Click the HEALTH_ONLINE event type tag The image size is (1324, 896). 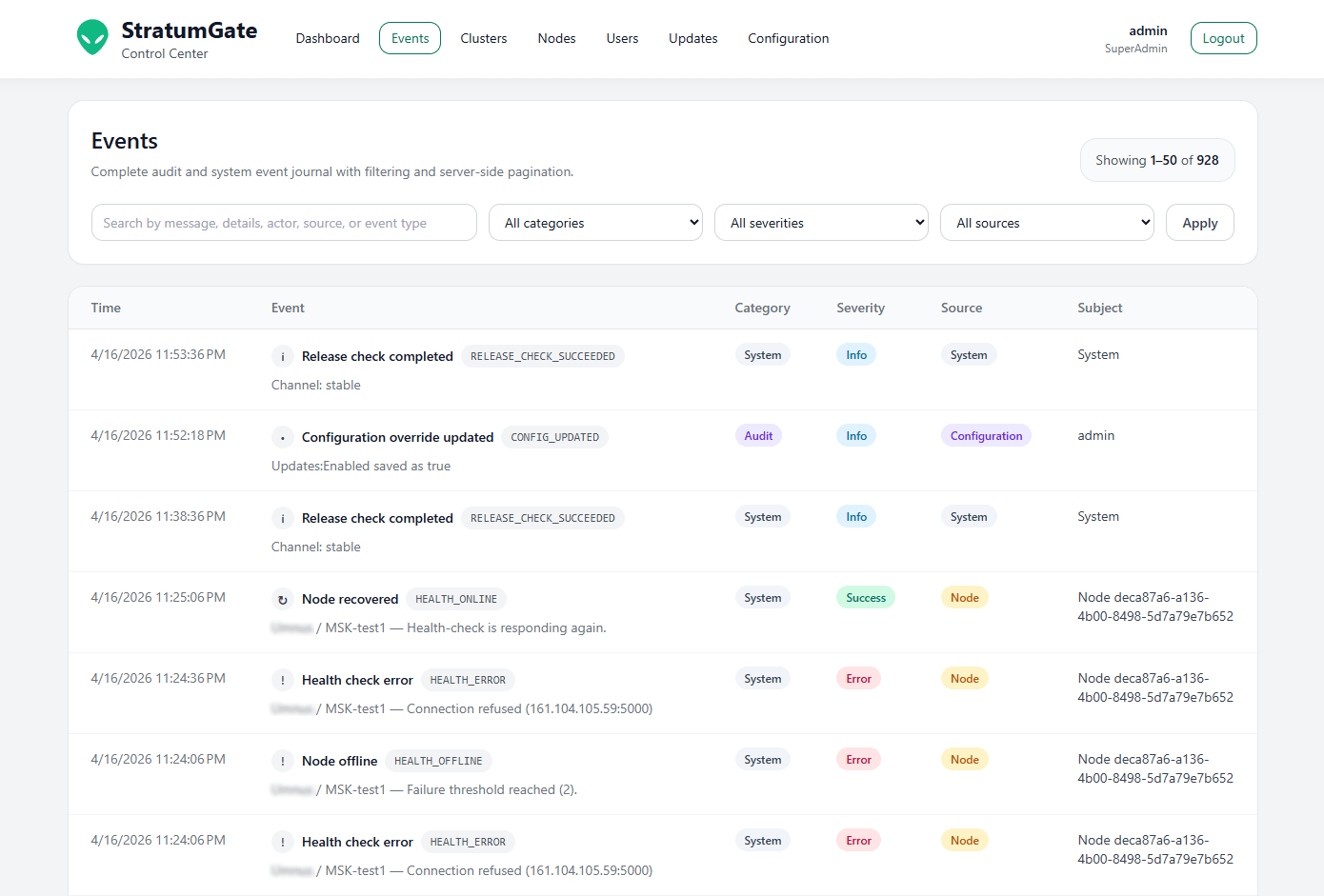click(x=455, y=599)
